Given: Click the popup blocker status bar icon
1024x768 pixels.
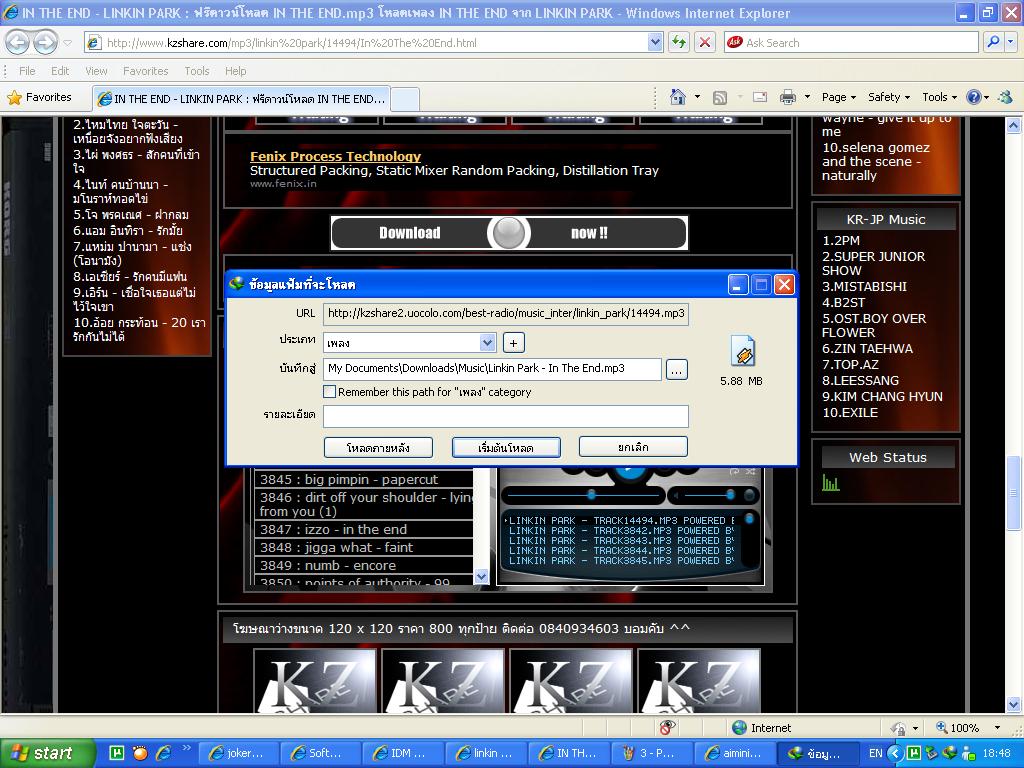Looking at the screenshot, I should [x=667, y=728].
